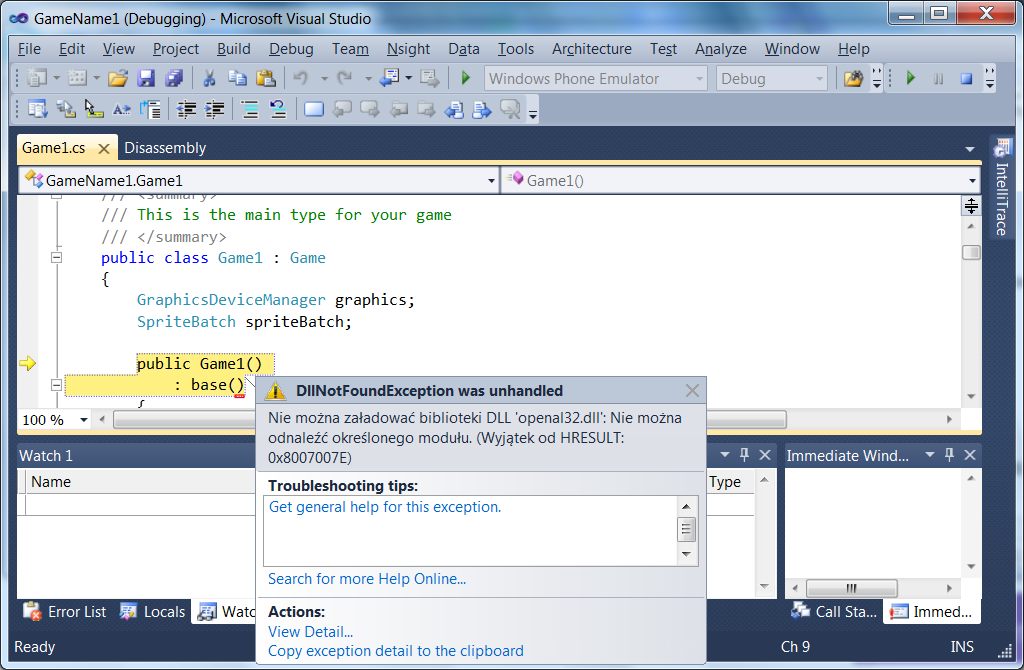The width and height of the screenshot is (1024, 670).
Task: Click the Stop Debugging square icon
Action: 966,78
